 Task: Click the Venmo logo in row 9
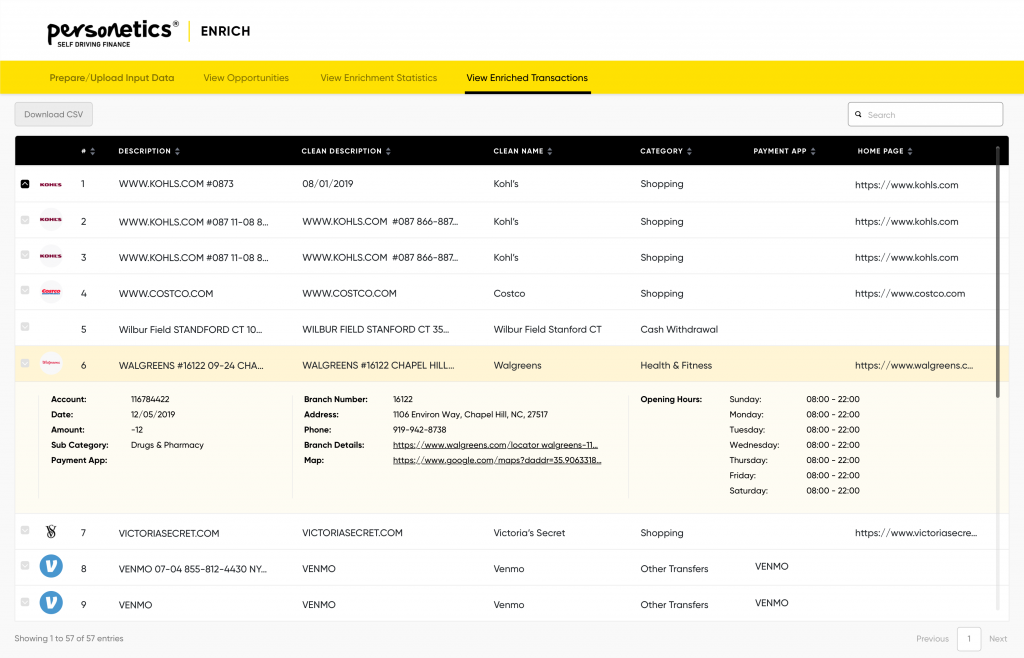[x=51, y=602]
